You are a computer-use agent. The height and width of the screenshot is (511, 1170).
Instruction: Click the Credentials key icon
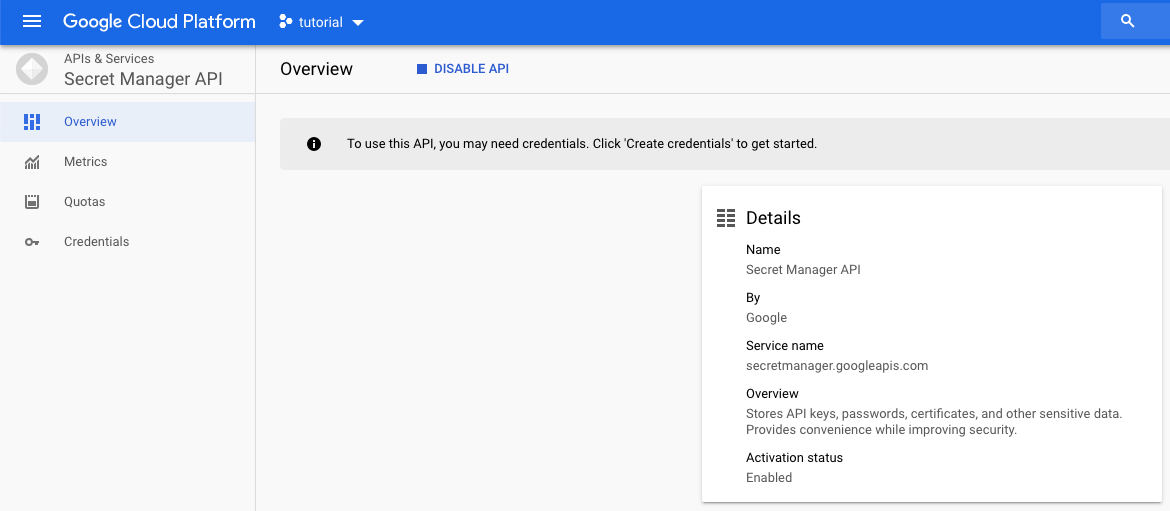pyautogui.click(x=32, y=242)
